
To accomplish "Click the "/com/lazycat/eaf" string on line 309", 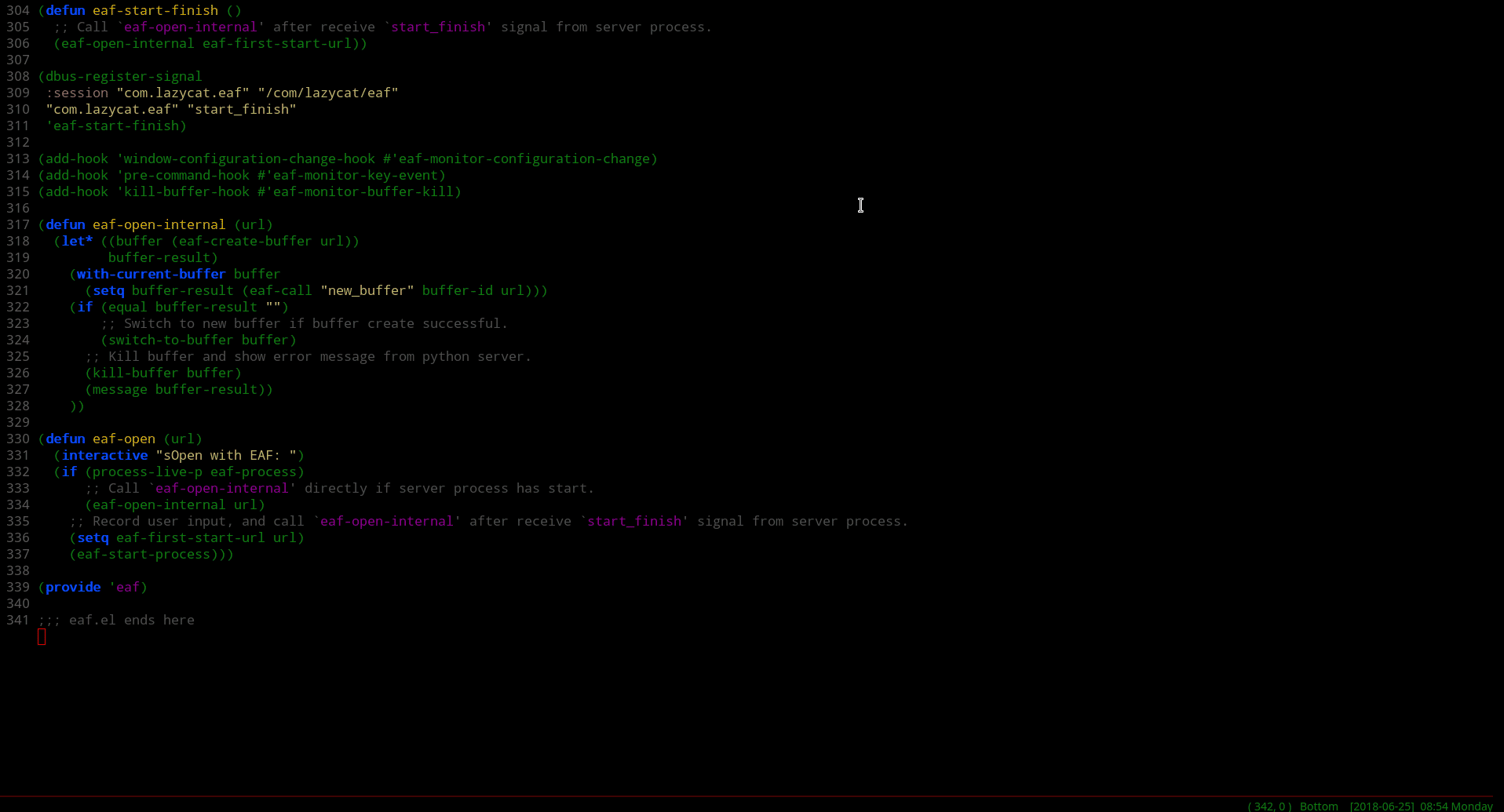I will tap(327, 93).
